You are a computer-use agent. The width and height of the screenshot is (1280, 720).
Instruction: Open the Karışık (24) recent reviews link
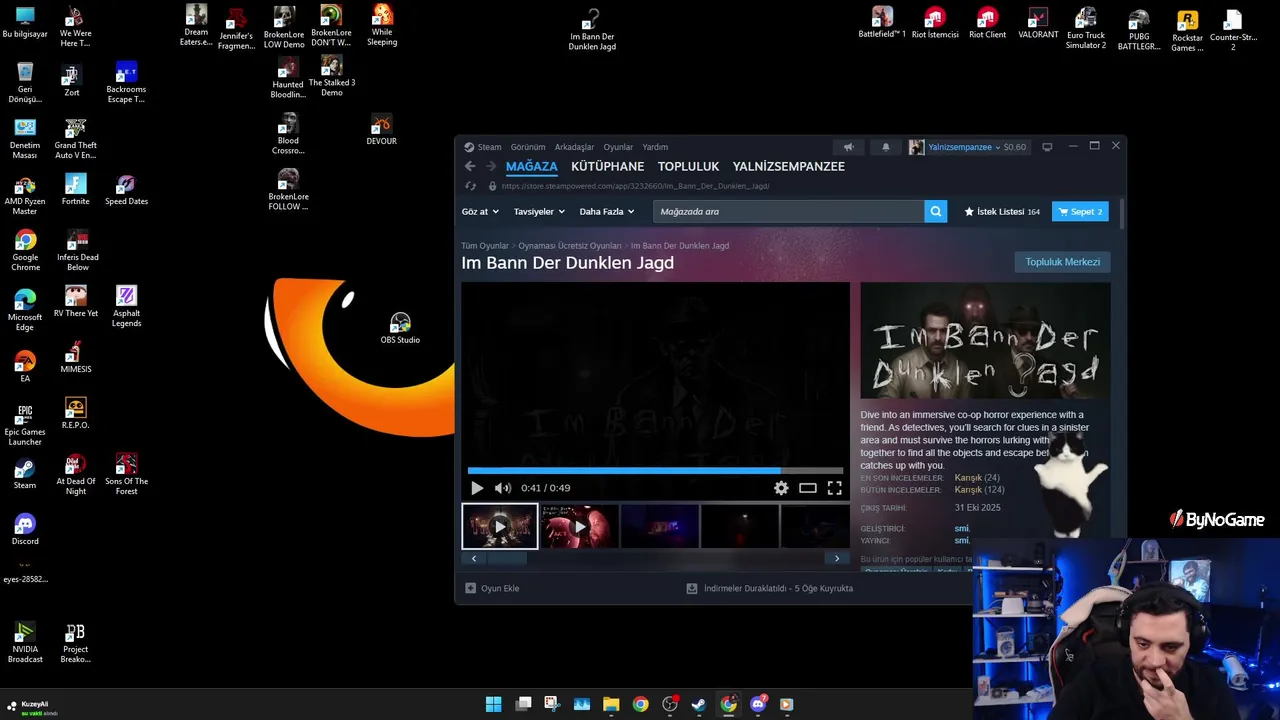977,478
